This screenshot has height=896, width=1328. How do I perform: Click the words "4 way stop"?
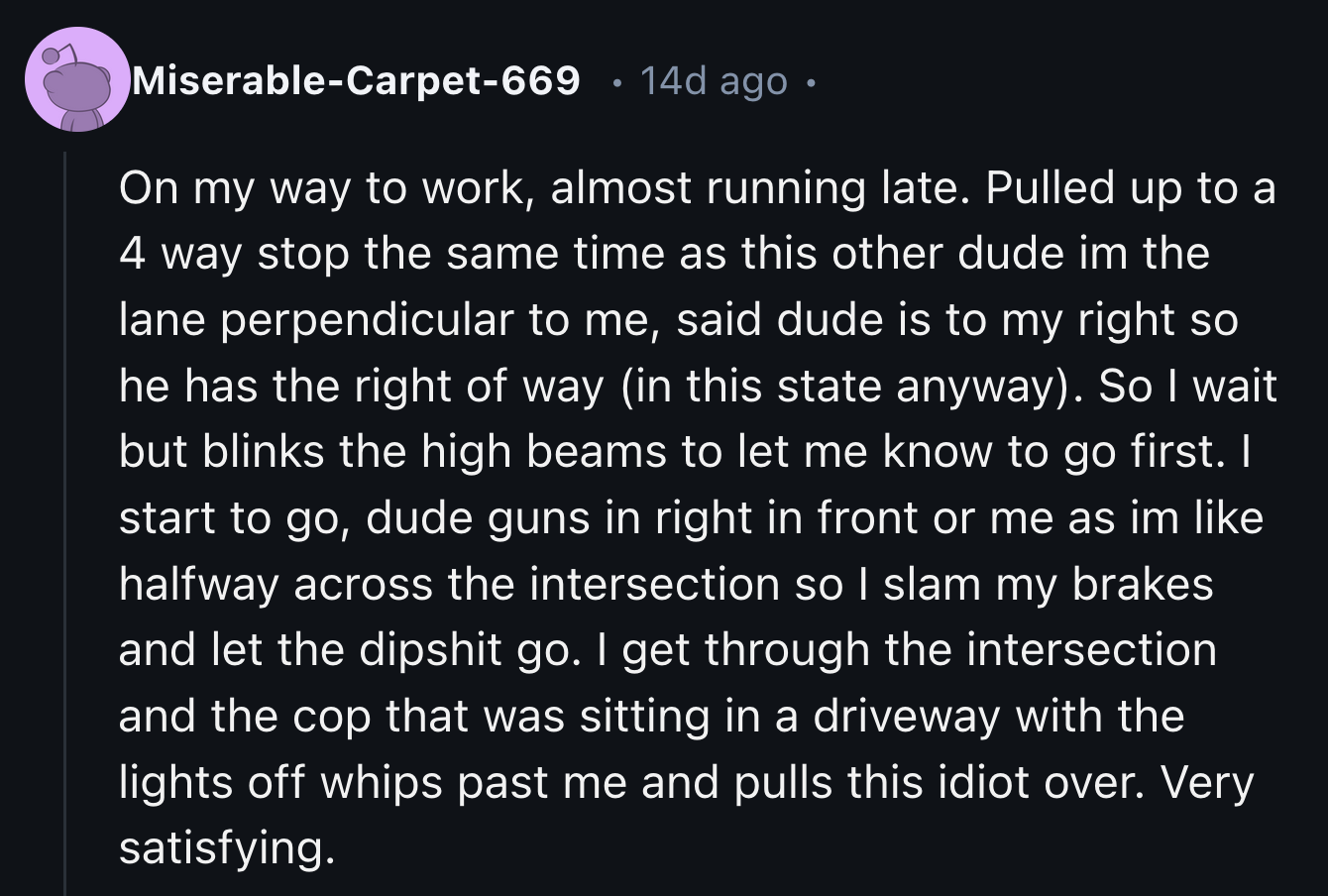point(235,254)
